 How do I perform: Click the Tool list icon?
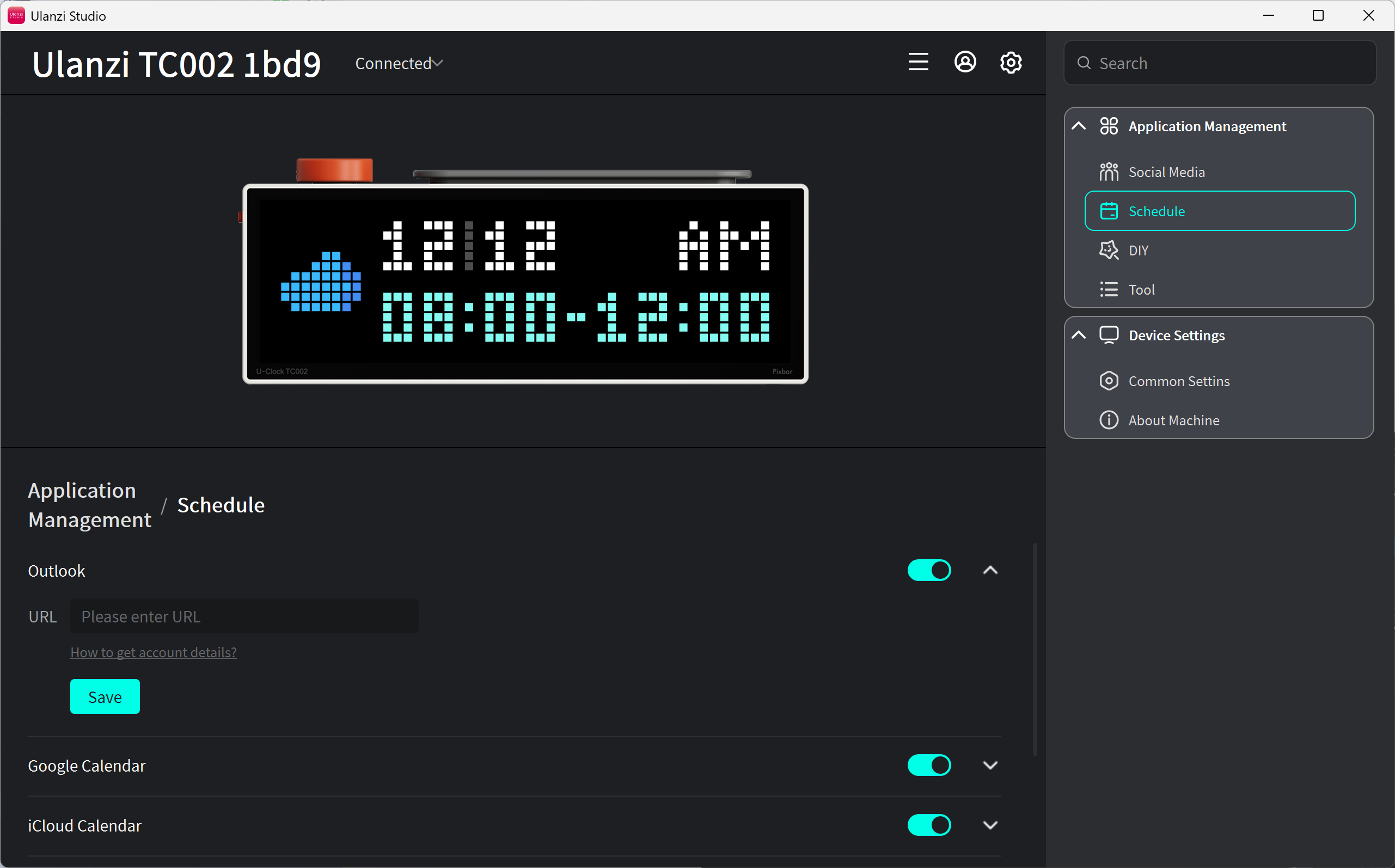pos(1109,289)
